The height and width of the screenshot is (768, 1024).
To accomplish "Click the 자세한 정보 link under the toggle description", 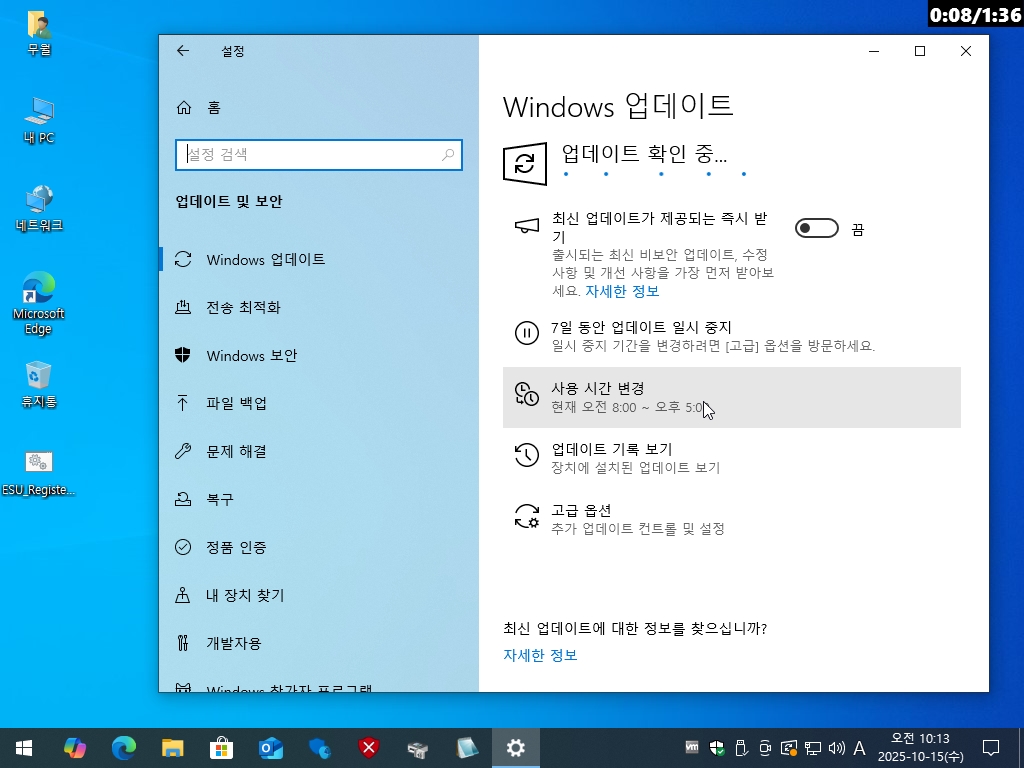I will [622, 291].
